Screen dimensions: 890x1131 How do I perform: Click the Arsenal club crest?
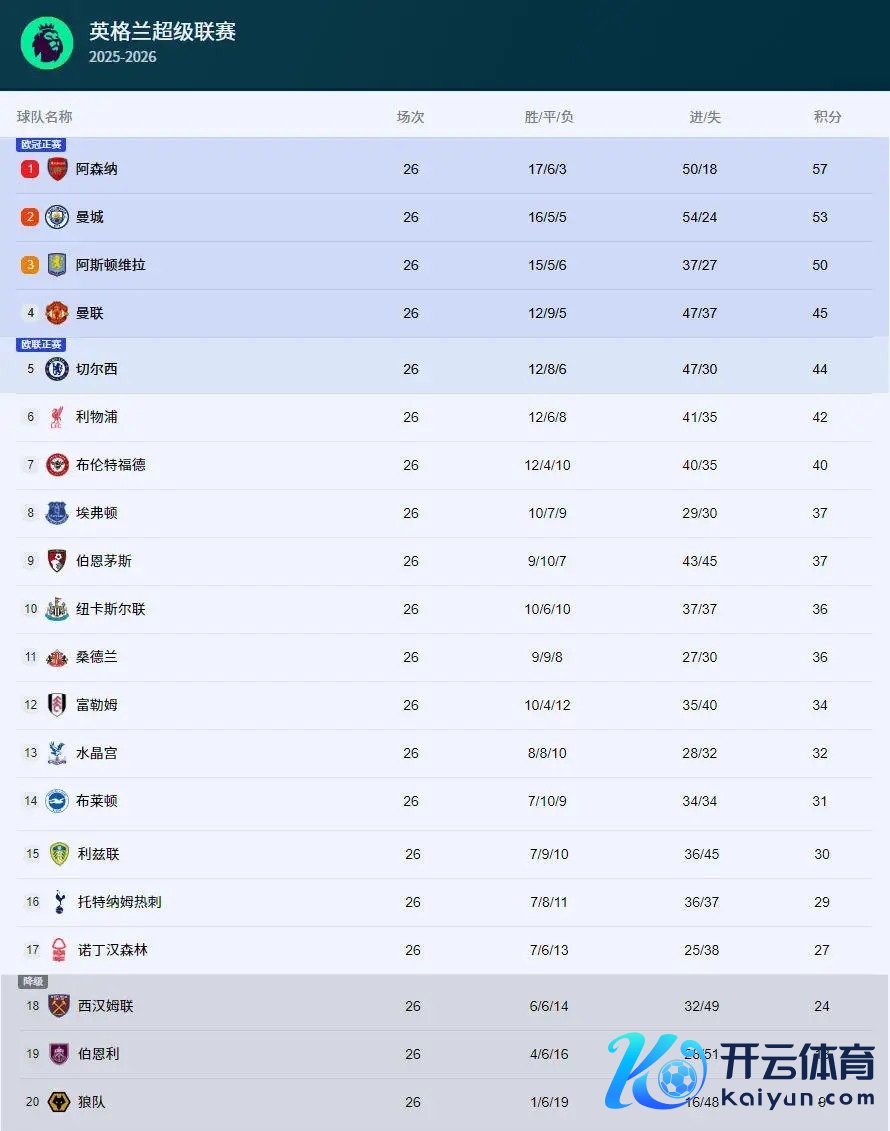[57, 169]
